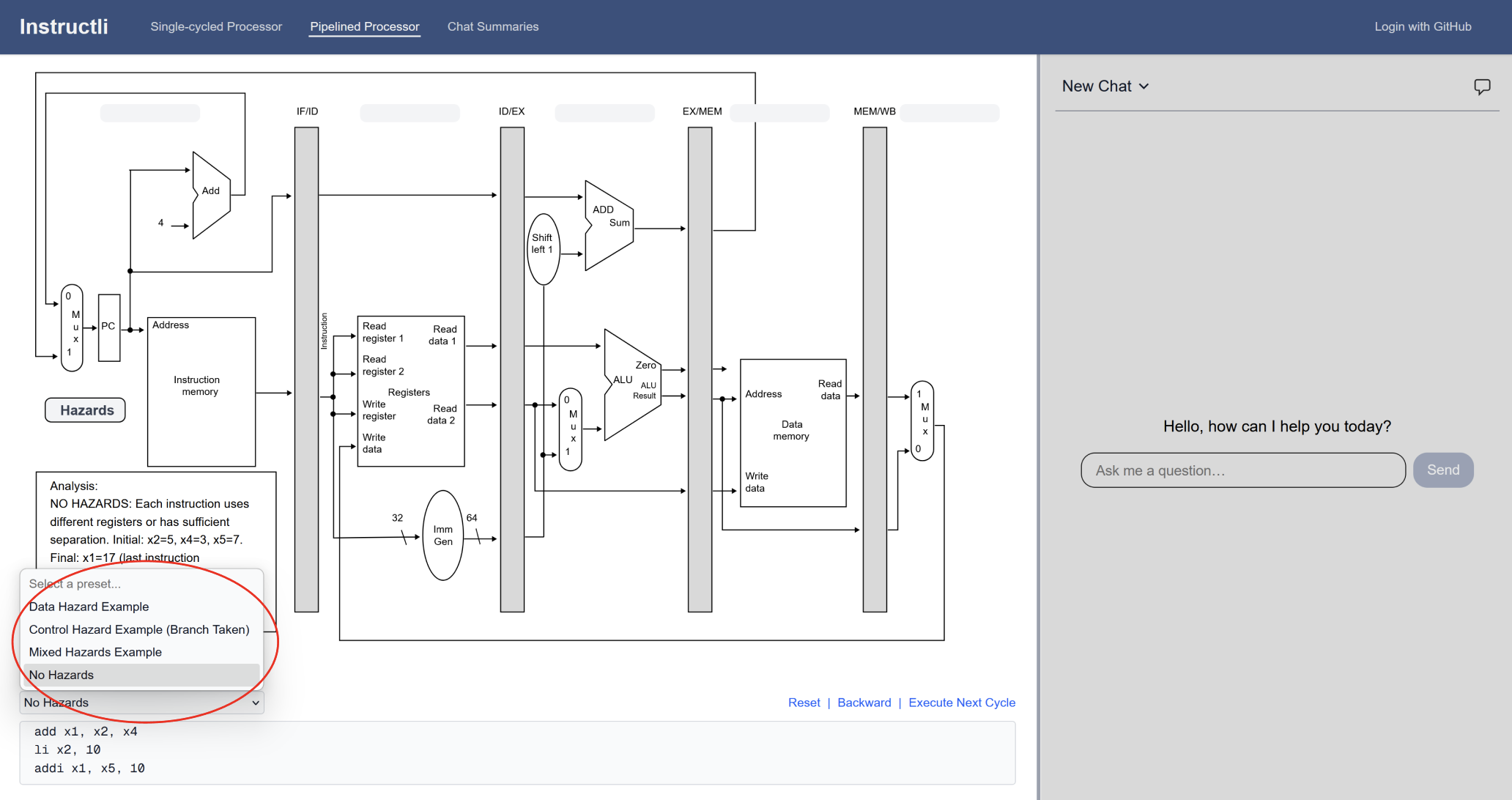1512x800 pixels.
Task: Pick the Mixed Hazards Example preset
Action: [142, 652]
